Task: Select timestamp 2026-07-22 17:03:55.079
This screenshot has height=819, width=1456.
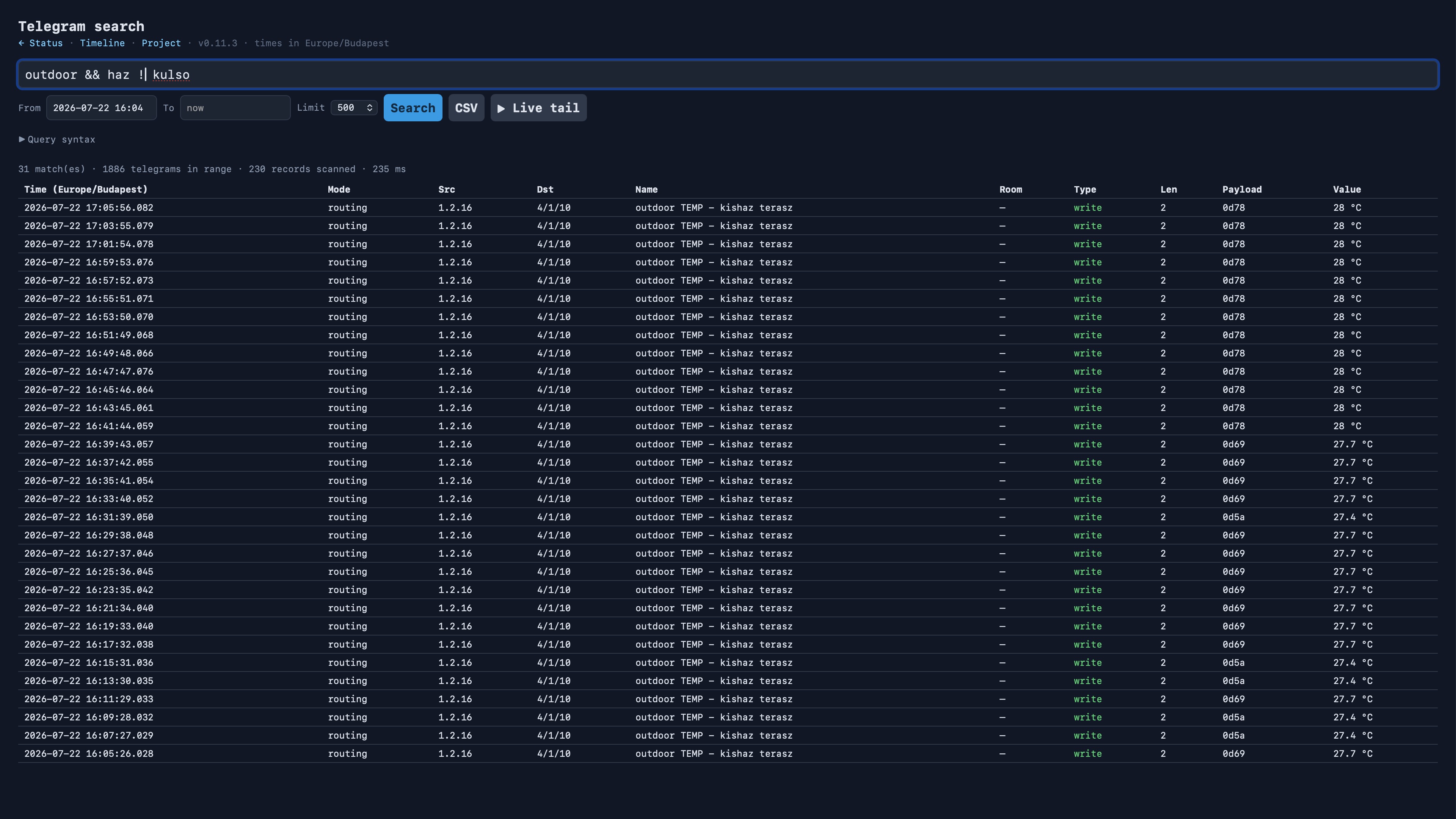Action: point(89,226)
